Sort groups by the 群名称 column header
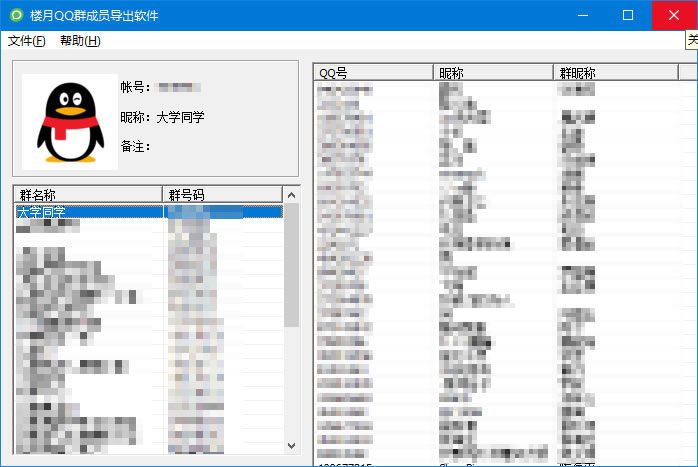Screen dimensions: 698x467 point(88,194)
